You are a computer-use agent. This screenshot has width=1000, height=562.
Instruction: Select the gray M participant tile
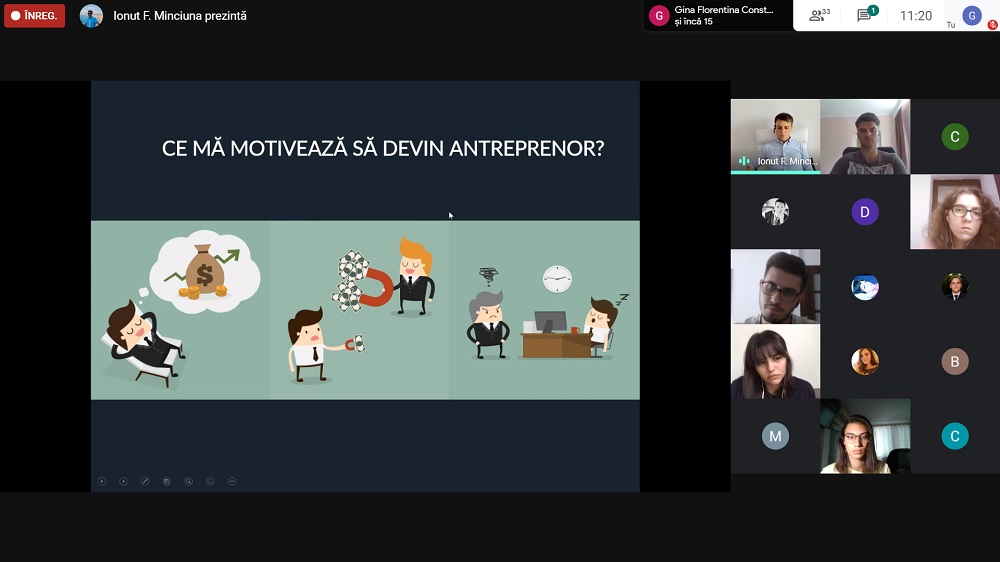pyautogui.click(x=775, y=436)
